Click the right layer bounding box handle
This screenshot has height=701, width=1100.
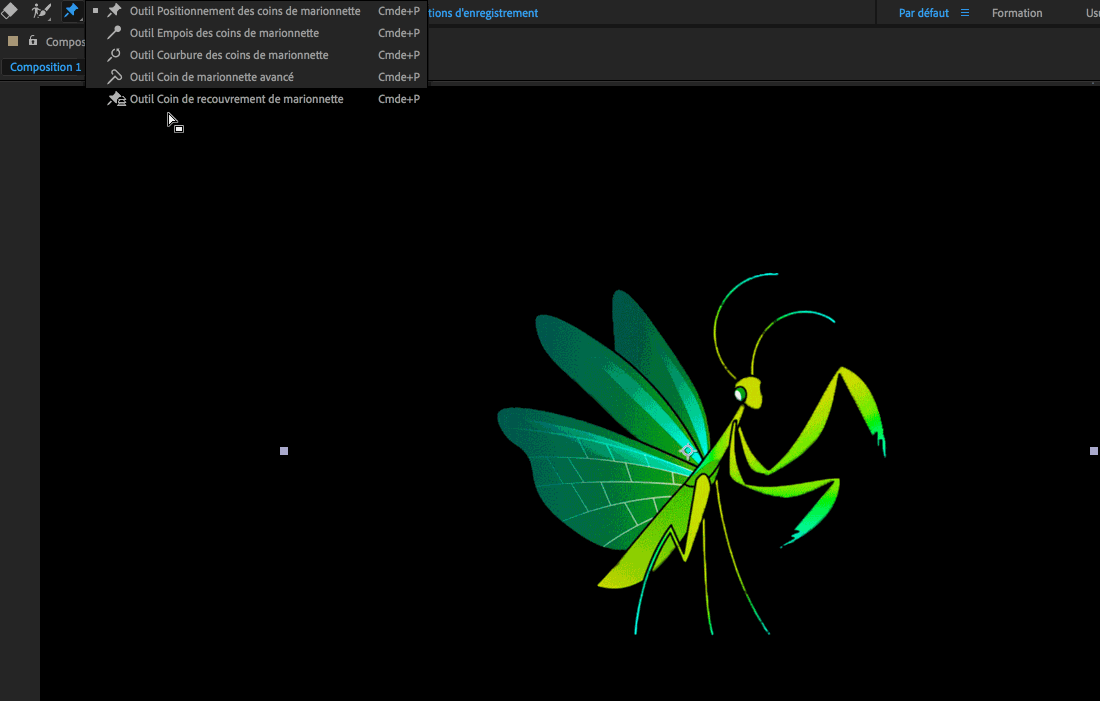pyautogui.click(x=1093, y=451)
